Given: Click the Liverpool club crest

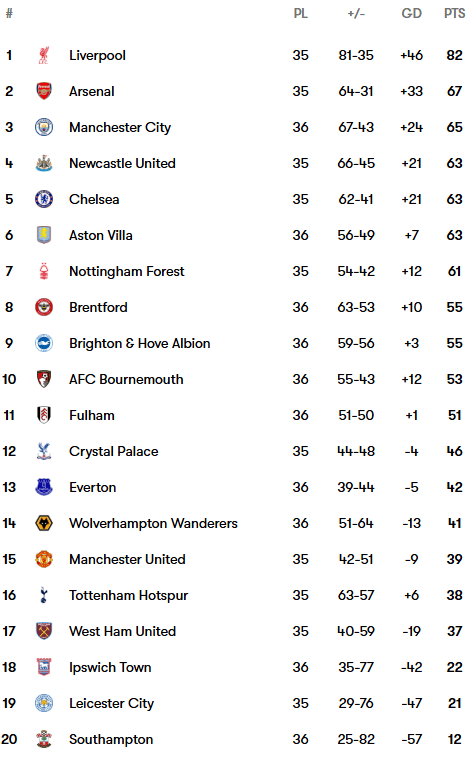Looking at the screenshot, I should coord(44,55).
